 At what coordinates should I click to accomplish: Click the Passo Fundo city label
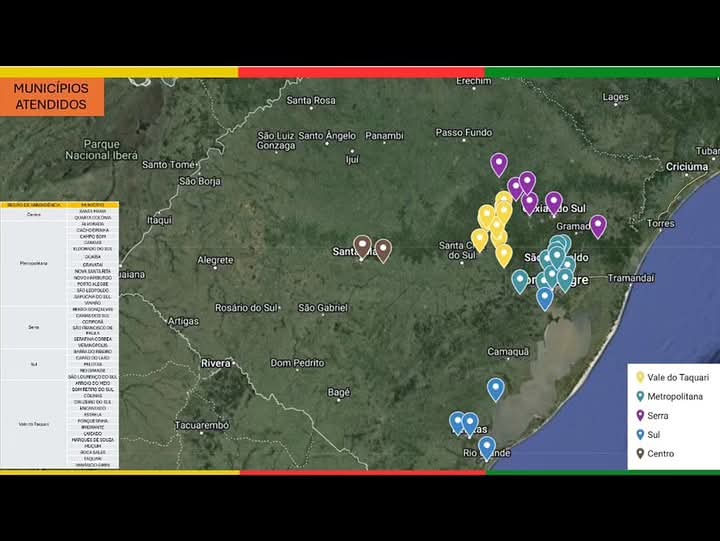tap(463, 132)
